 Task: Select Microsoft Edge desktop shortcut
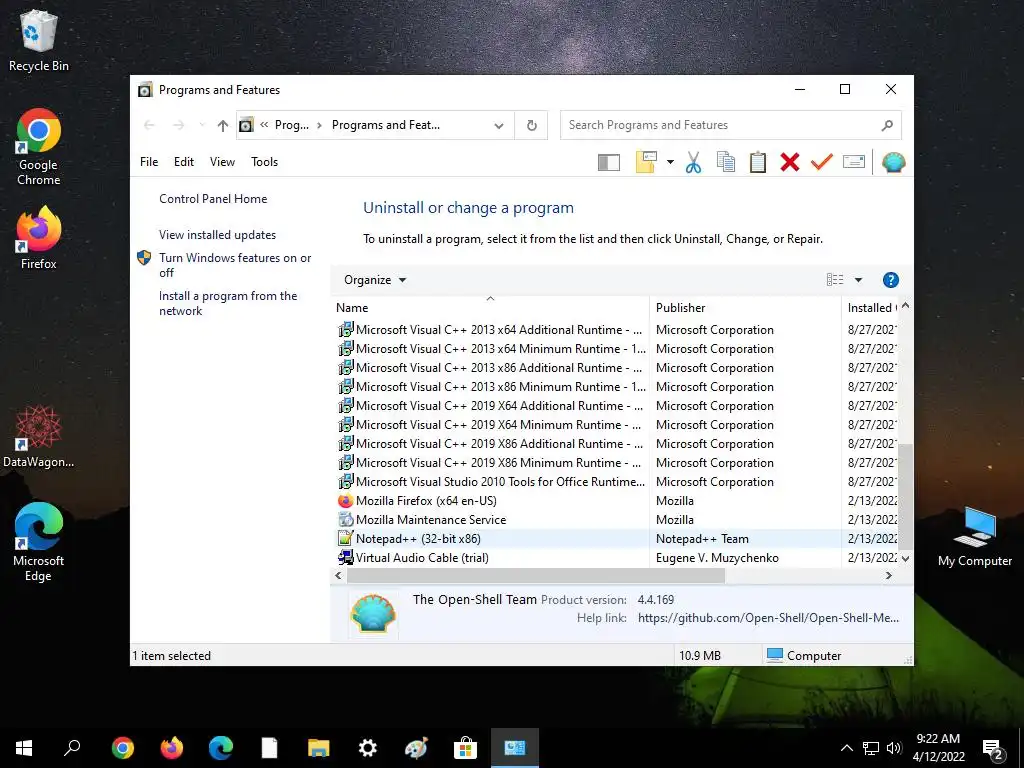pyautogui.click(x=39, y=542)
